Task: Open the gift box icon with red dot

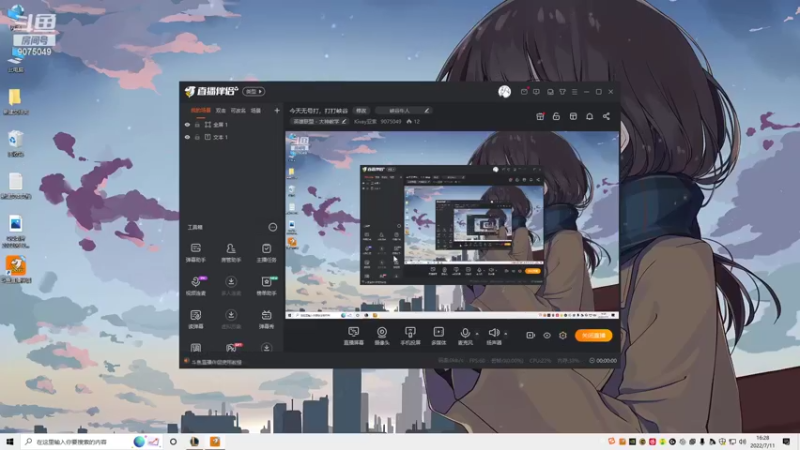Action: click(x=540, y=116)
